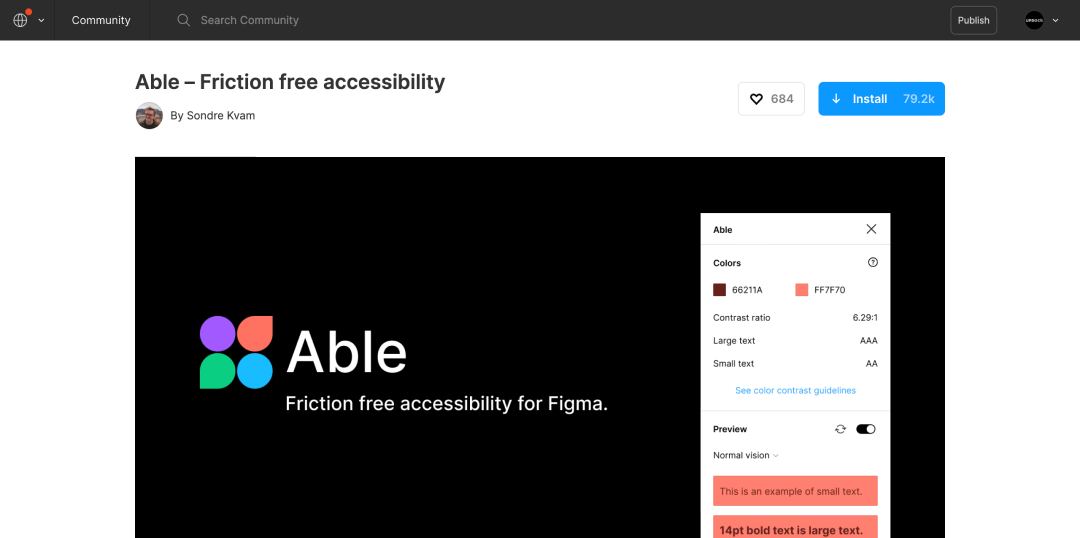Click the 66211A hex value text
The height and width of the screenshot is (538, 1080).
747,290
